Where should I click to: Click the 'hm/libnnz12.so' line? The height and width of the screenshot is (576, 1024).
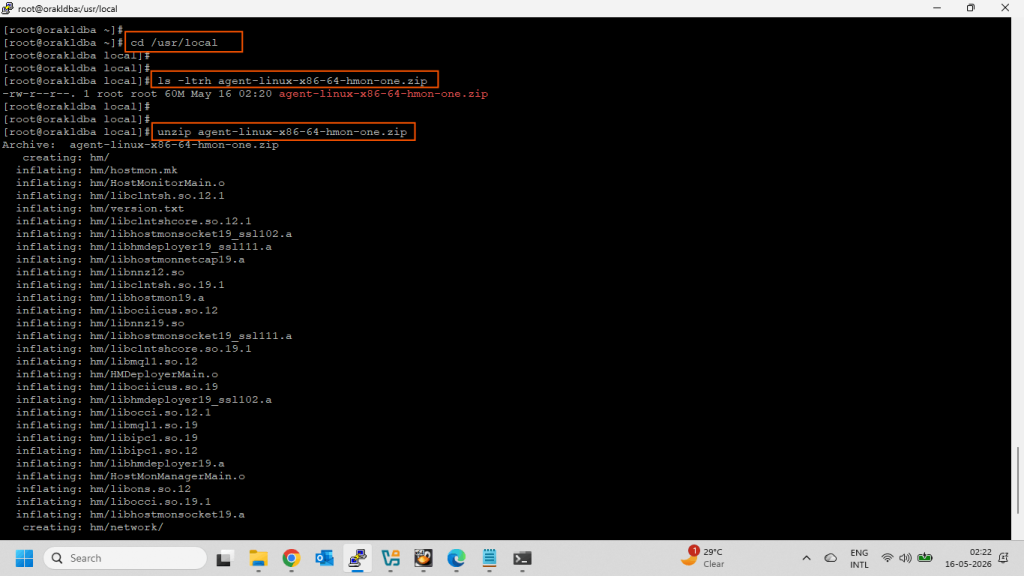coord(100,272)
